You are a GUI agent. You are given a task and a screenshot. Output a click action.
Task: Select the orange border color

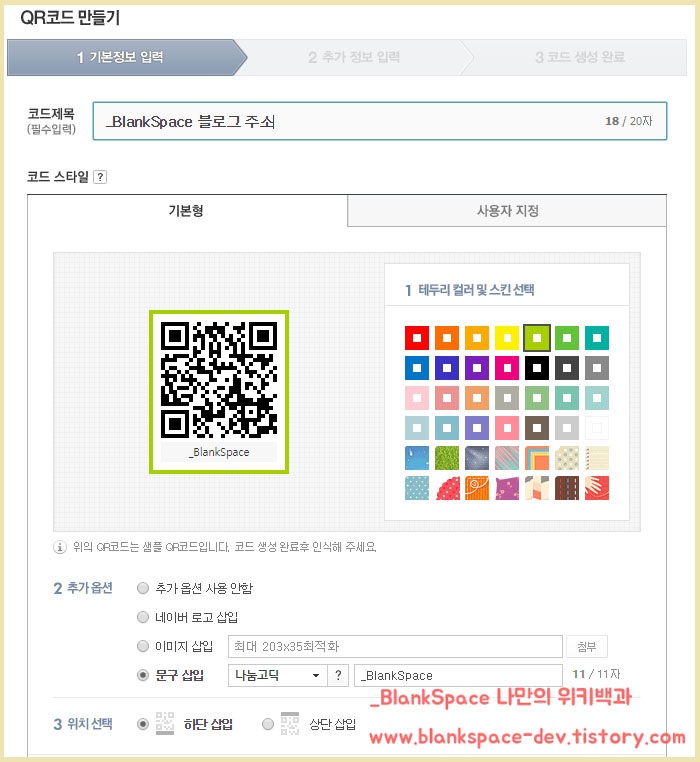pyautogui.click(x=447, y=338)
